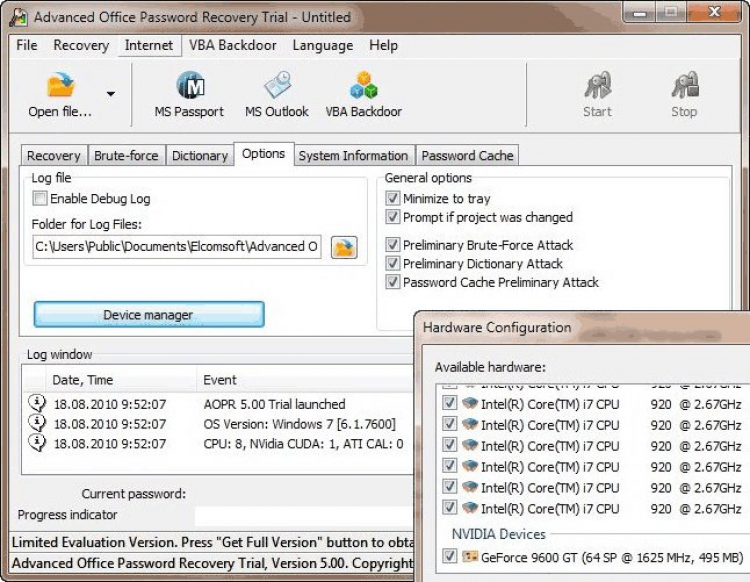Click info icon of AOPR Trial launched entry

(x=37, y=403)
